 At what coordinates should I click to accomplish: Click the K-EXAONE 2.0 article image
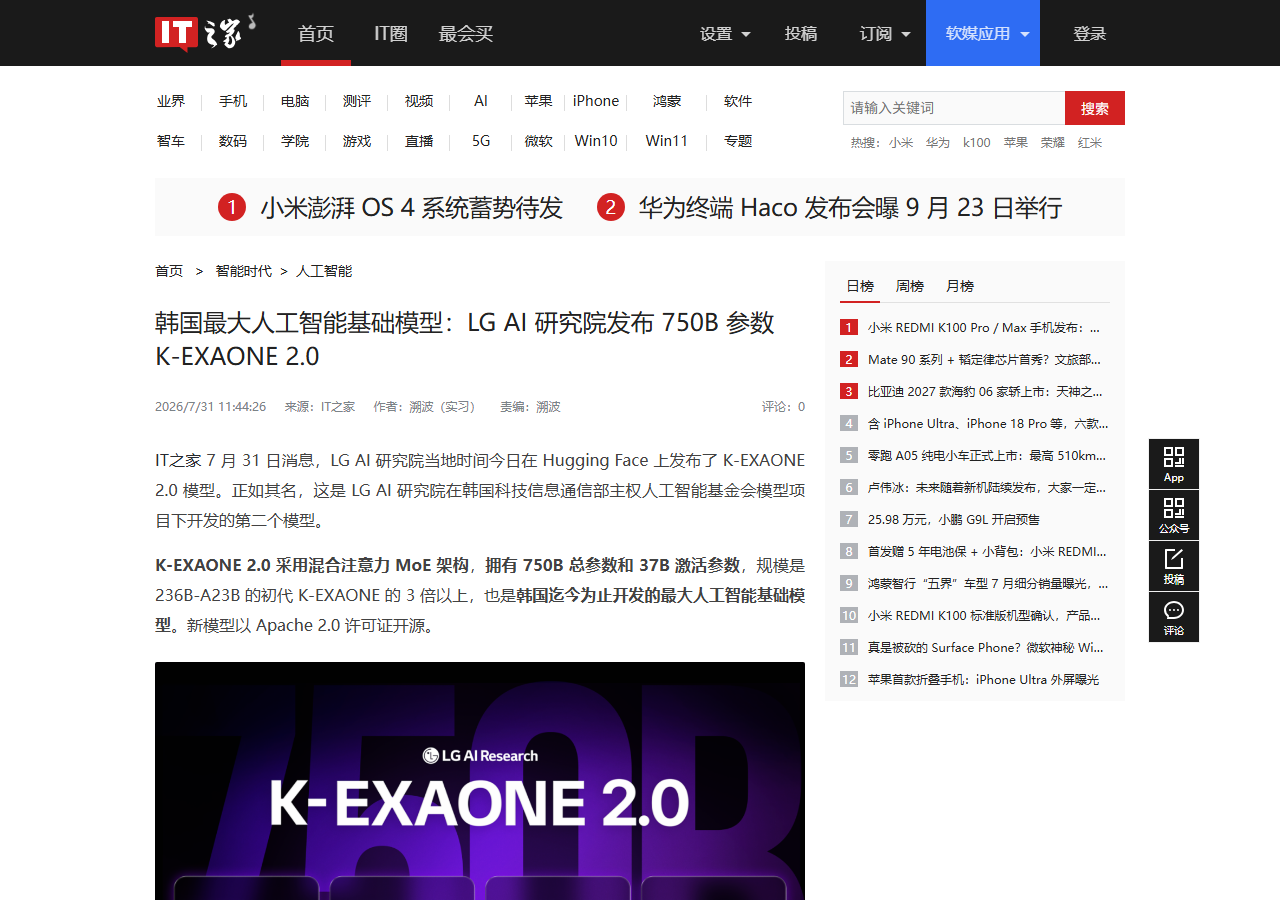click(480, 781)
